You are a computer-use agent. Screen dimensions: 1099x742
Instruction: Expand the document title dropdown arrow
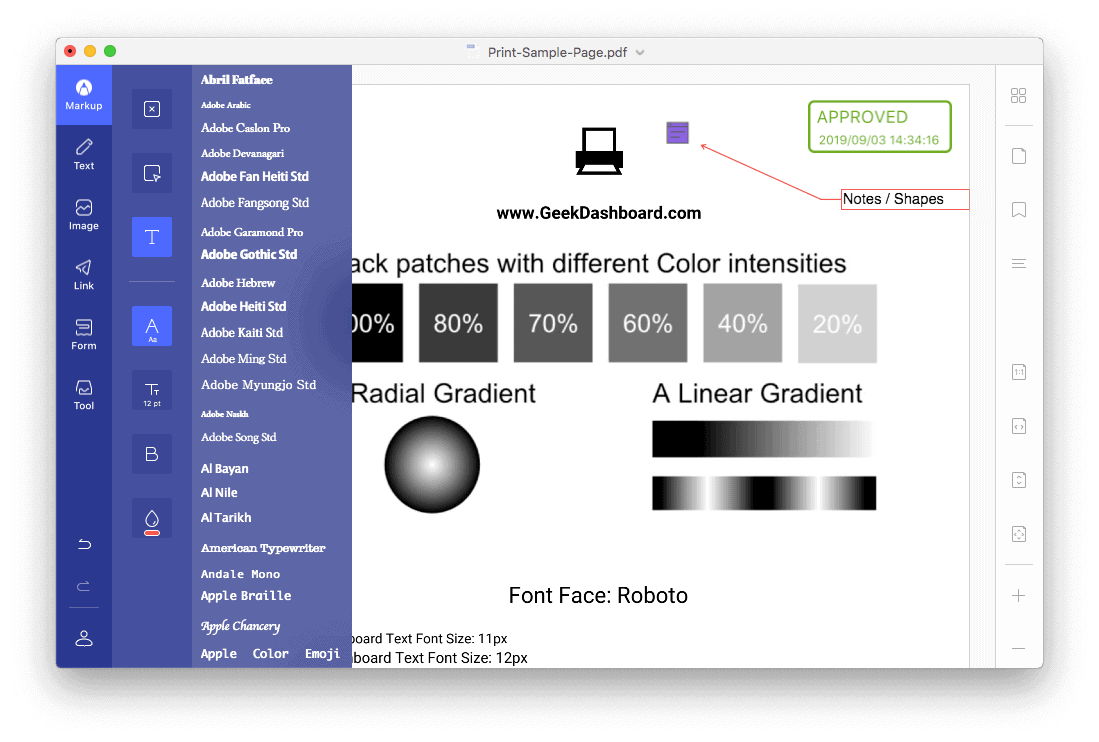coord(639,52)
